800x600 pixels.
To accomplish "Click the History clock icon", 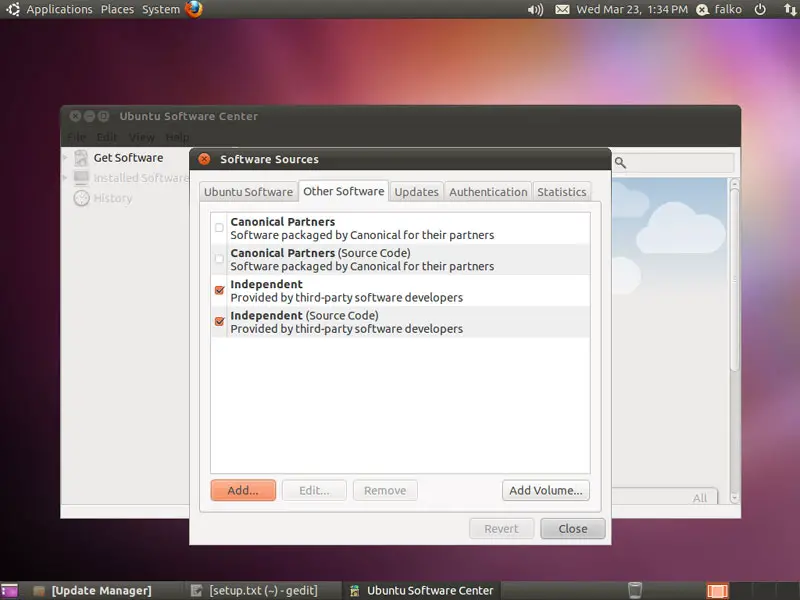I will pyautogui.click(x=81, y=198).
